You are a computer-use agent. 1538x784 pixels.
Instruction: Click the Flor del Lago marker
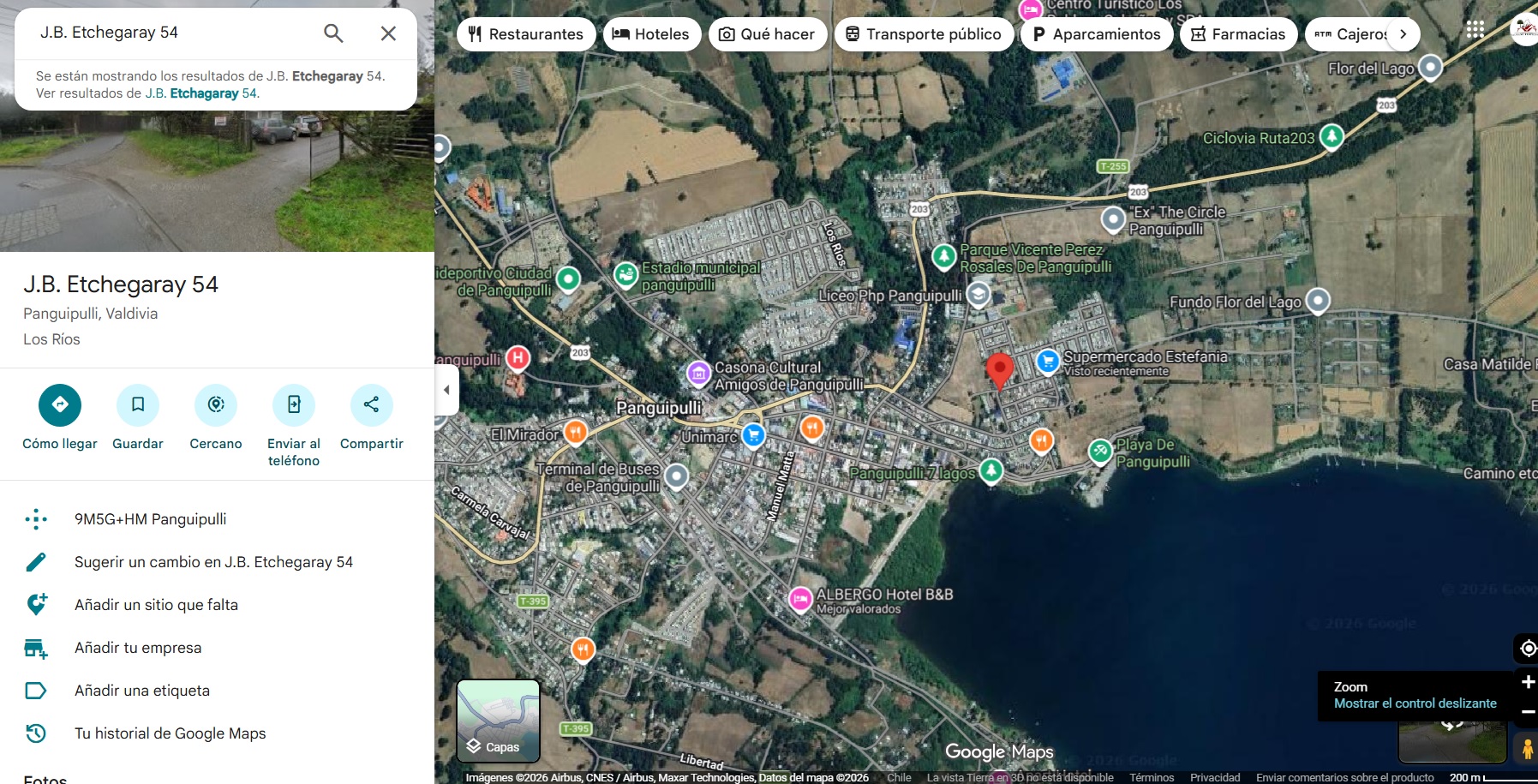[x=1430, y=66]
